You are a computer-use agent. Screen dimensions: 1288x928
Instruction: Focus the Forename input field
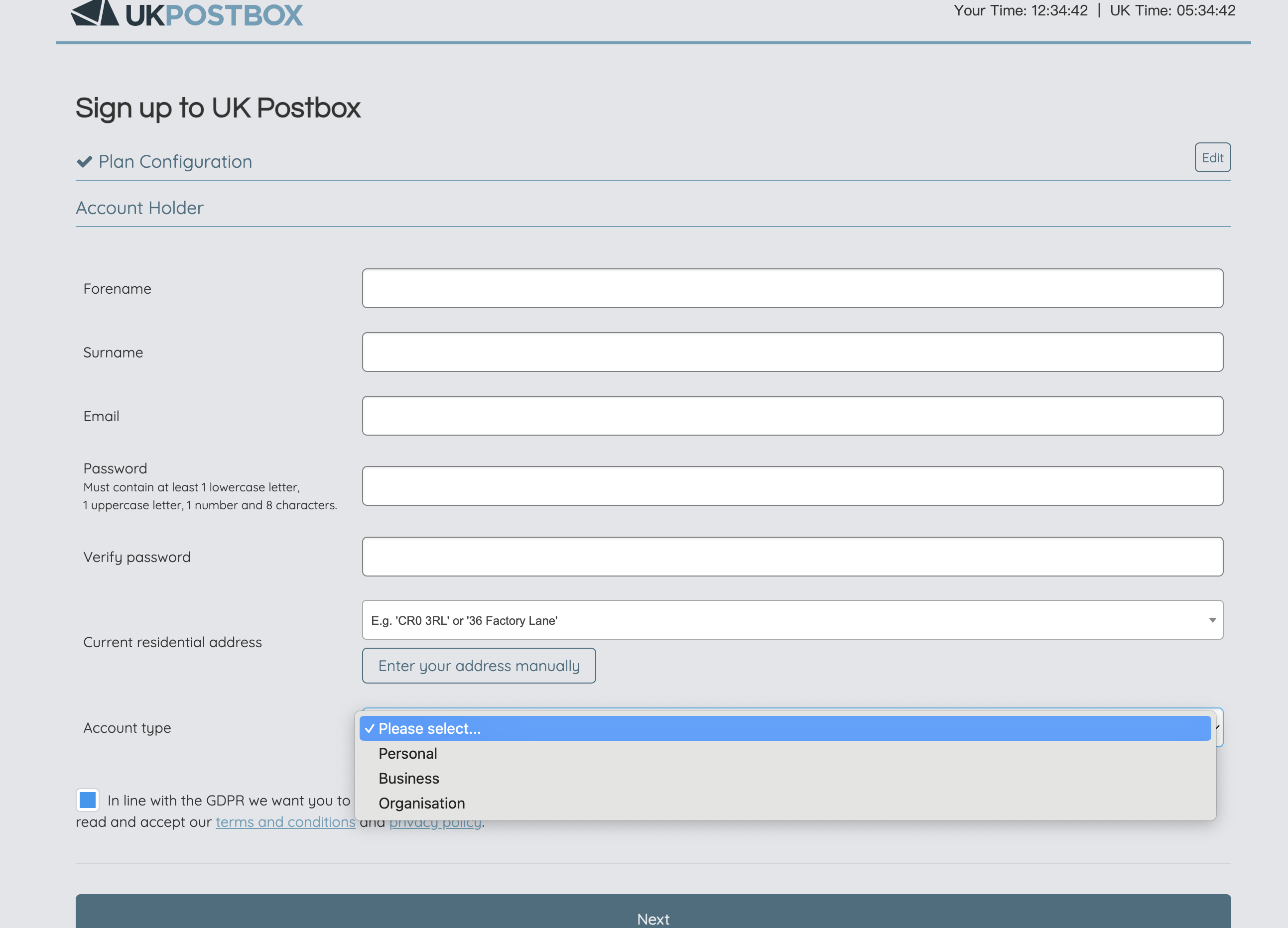pos(792,288)
